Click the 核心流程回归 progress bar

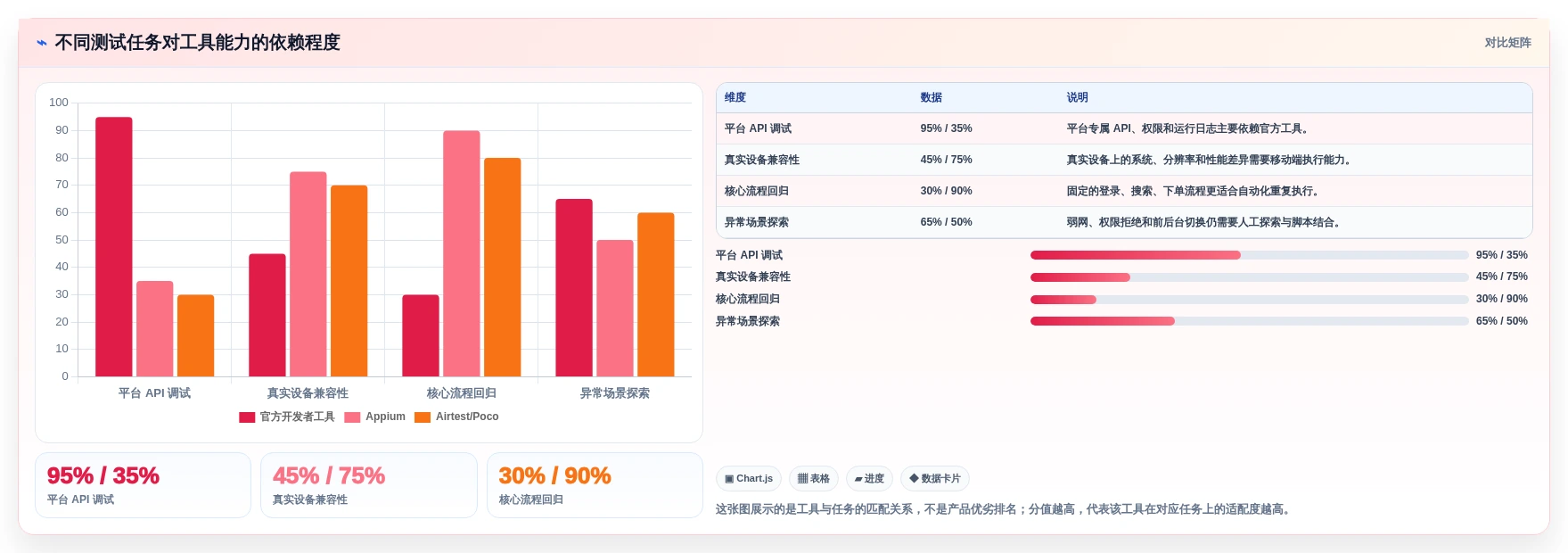point(1249,300)
